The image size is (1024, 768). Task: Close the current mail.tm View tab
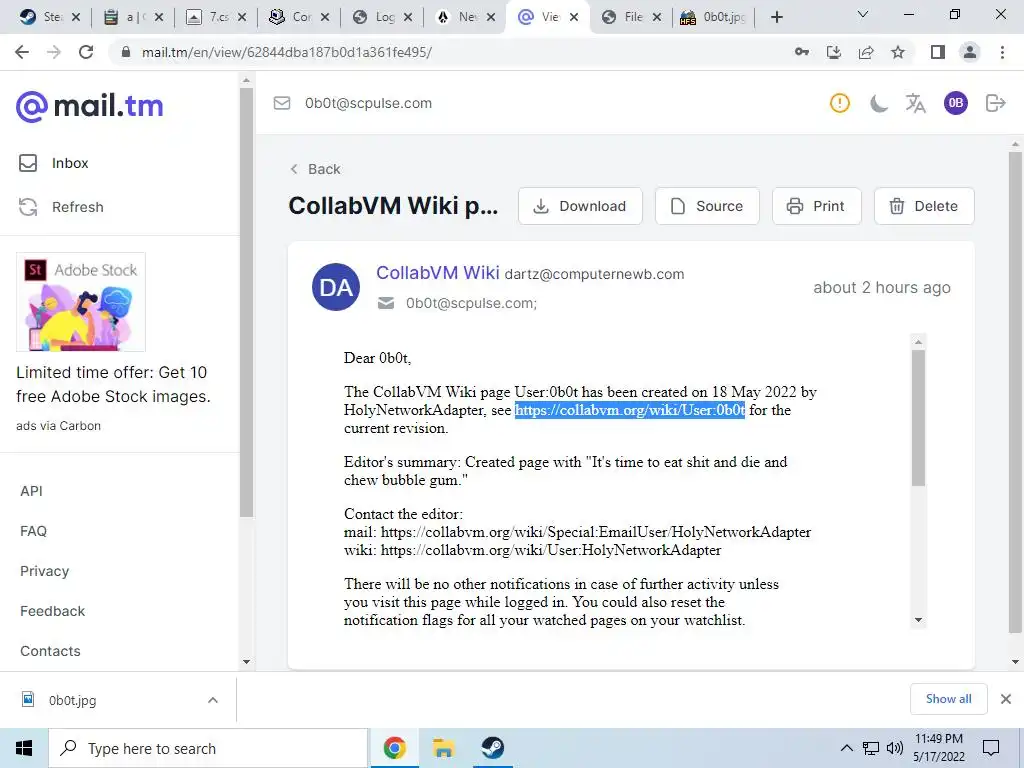coord(574,17)
